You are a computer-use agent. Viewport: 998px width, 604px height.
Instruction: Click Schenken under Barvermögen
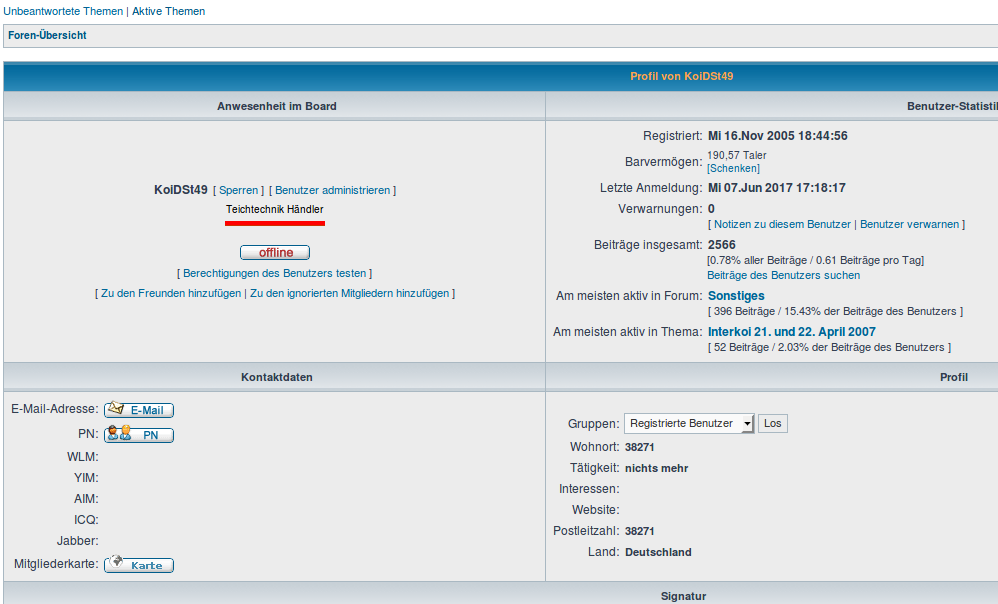(x=733, y=169)
